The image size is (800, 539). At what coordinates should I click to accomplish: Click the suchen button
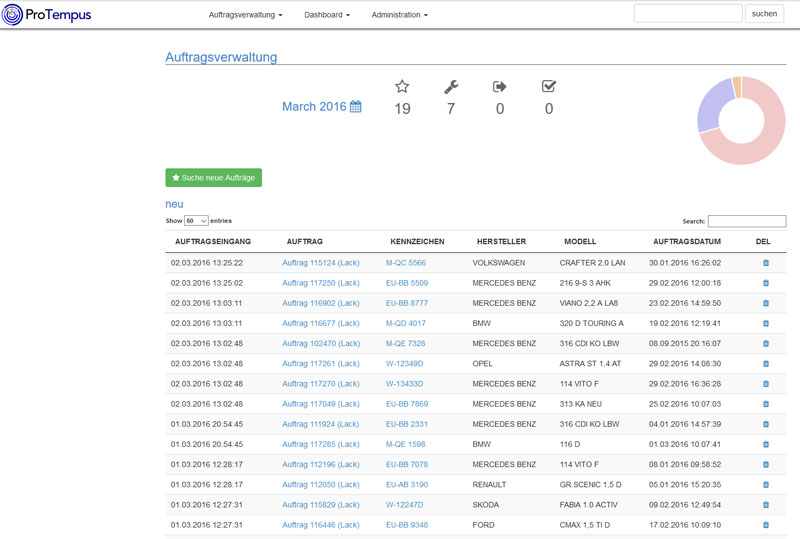coord(764,14)
